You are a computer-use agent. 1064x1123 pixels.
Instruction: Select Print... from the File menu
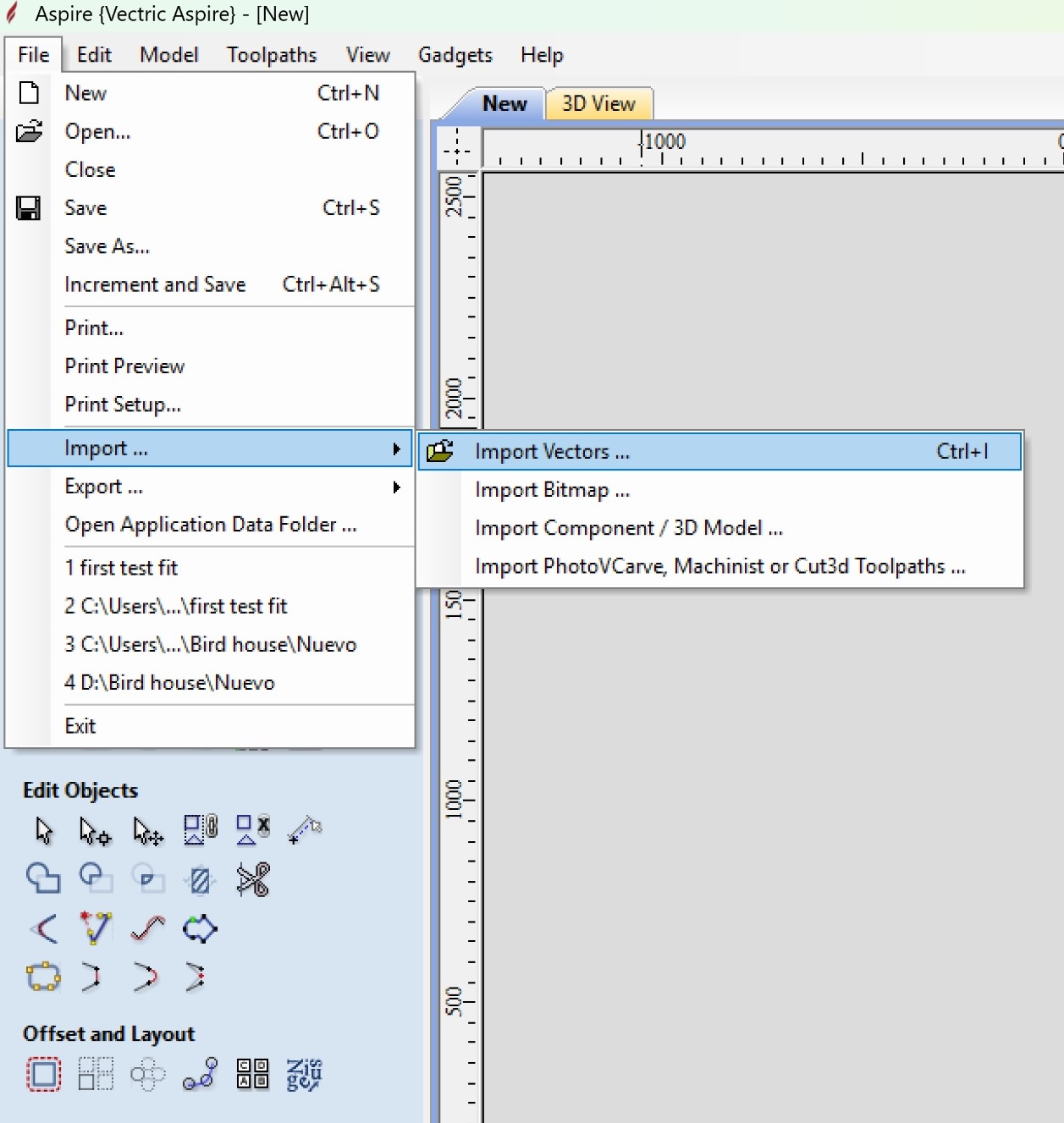[x=210, y=328]
